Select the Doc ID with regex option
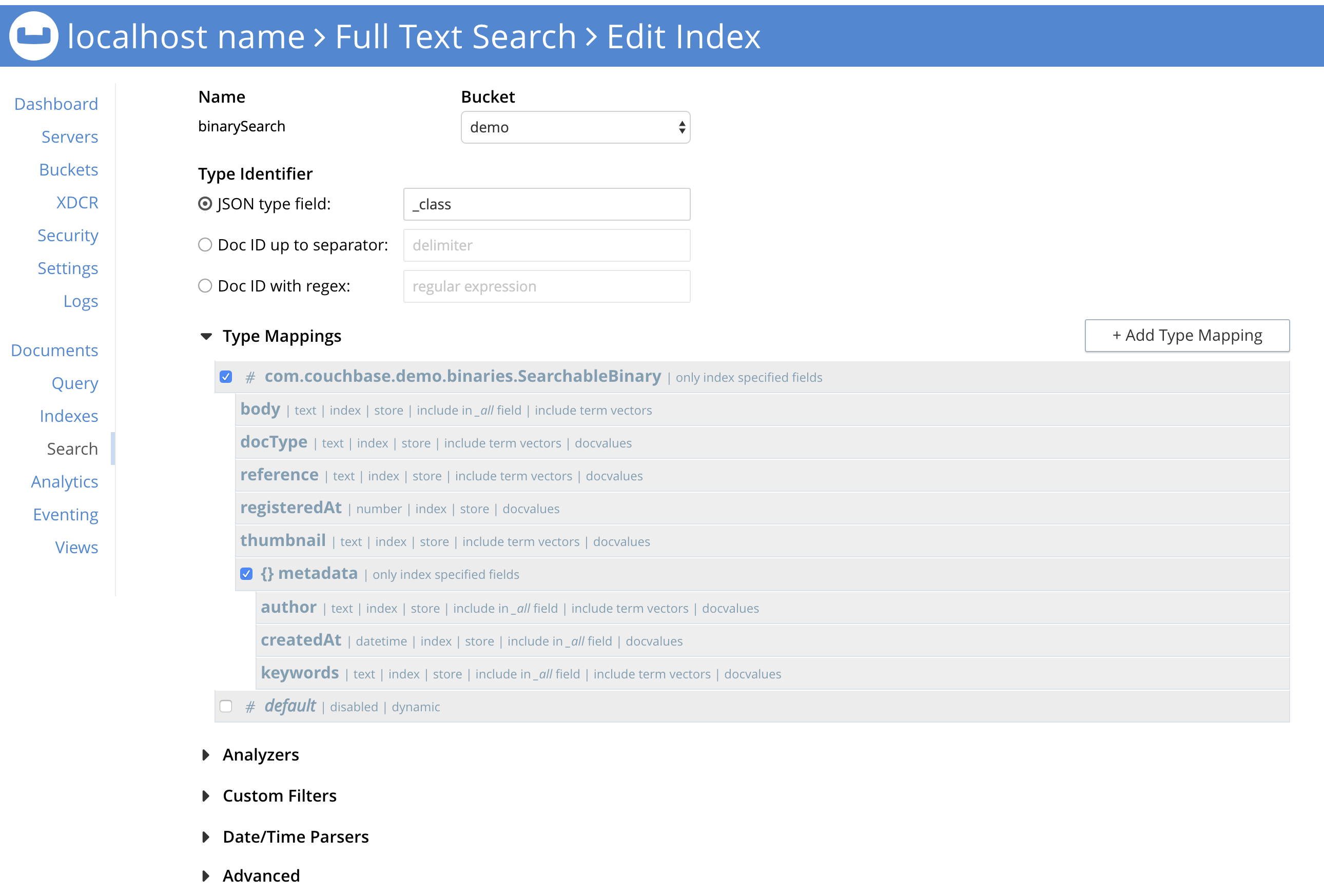Viewport: 1324px width, 896px height. click(205, 286)
